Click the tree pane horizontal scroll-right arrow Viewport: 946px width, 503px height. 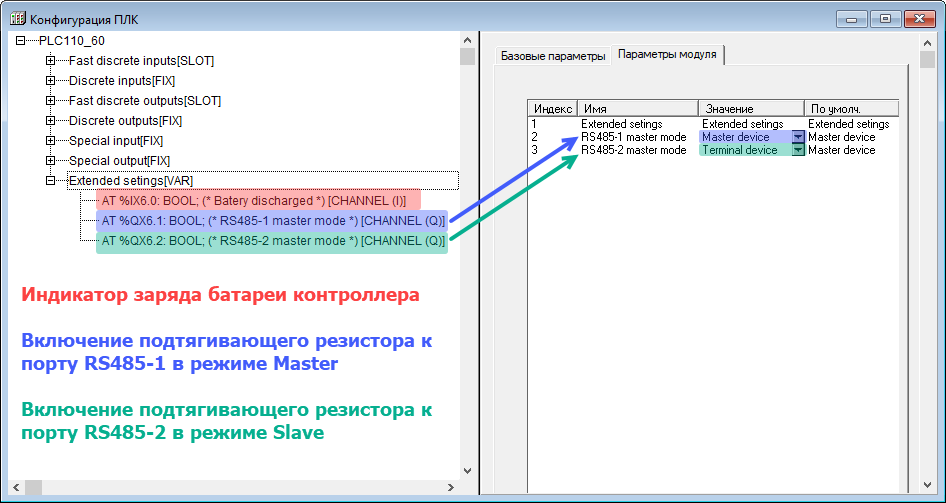click(x=450, y=487)
